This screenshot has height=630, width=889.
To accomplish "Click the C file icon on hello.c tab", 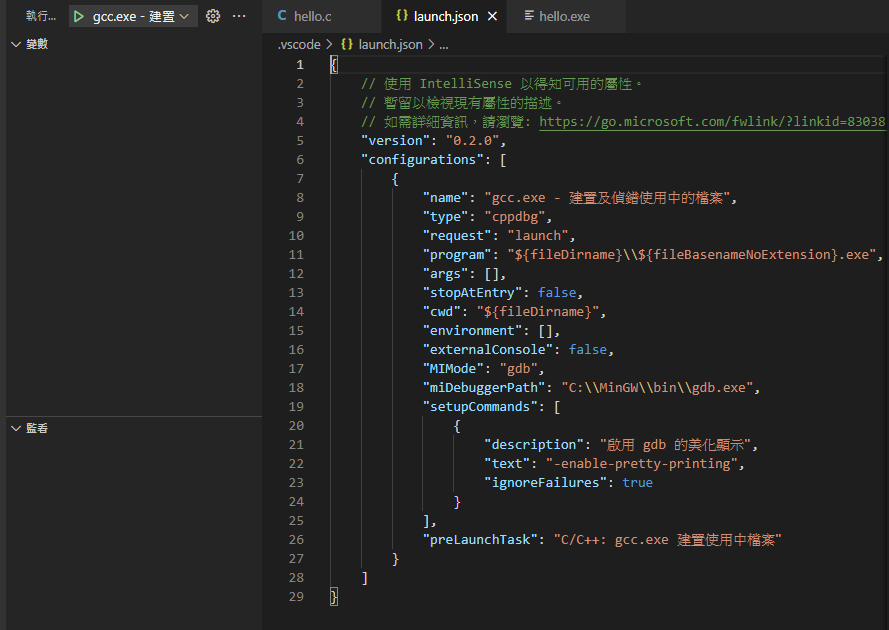I will click(282, 16).
